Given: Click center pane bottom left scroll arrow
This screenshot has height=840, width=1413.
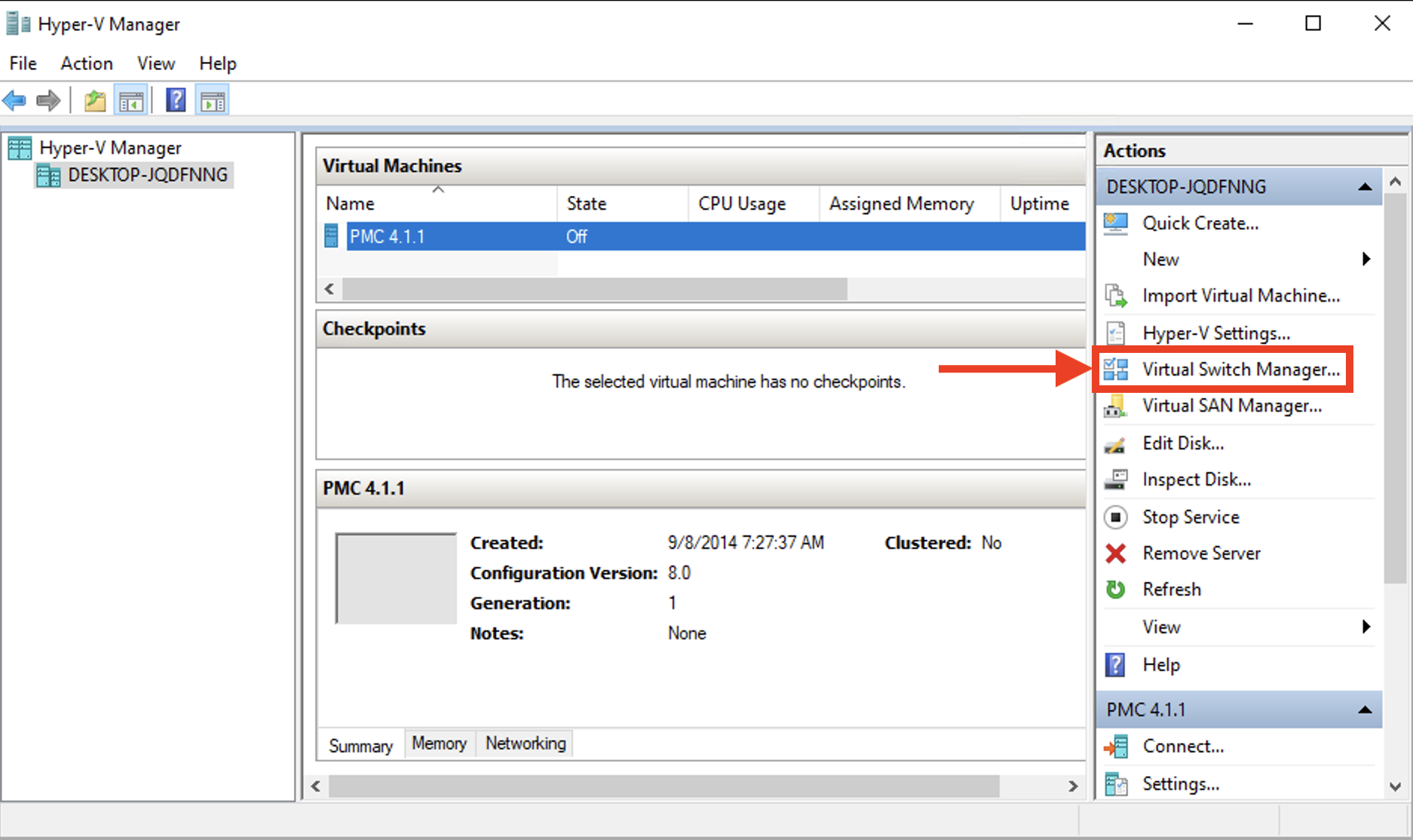Looking at the screenshot, I should pyautogui.click(x=316, y=786).
